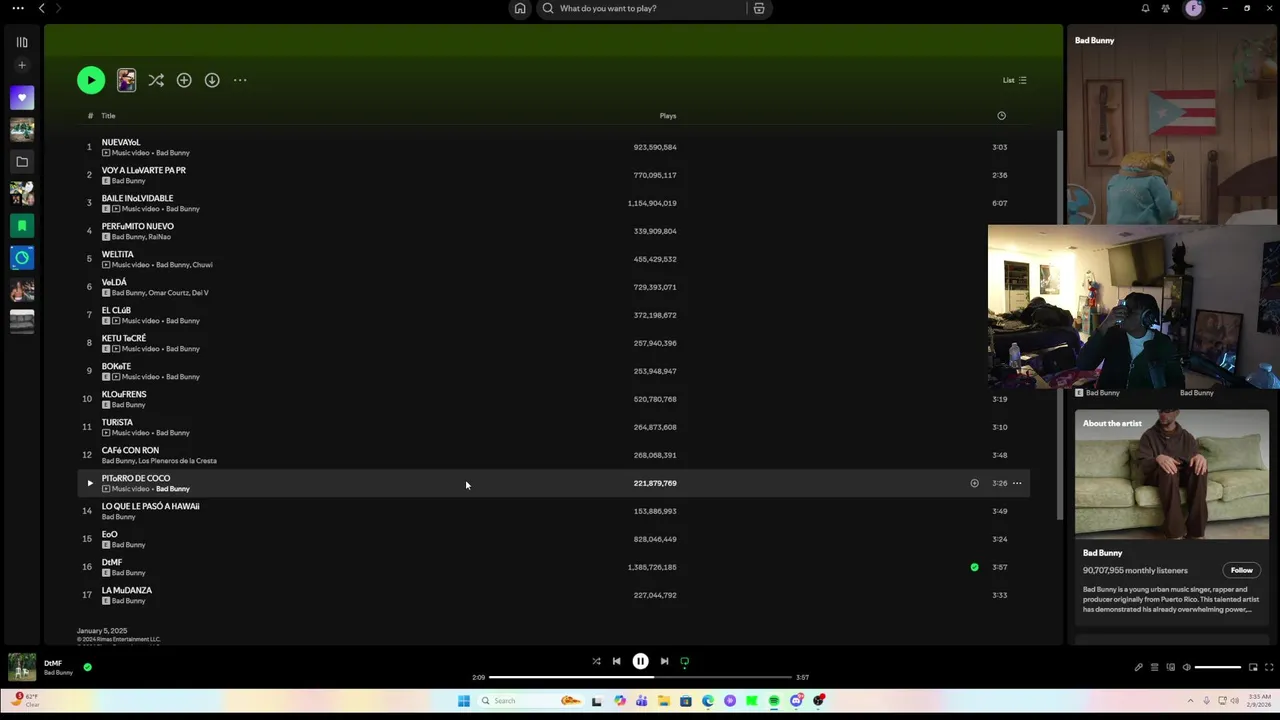The width and height of the screenshot is (1280, 720).
Task: Skip to the next track
Action: click(664, 661)
